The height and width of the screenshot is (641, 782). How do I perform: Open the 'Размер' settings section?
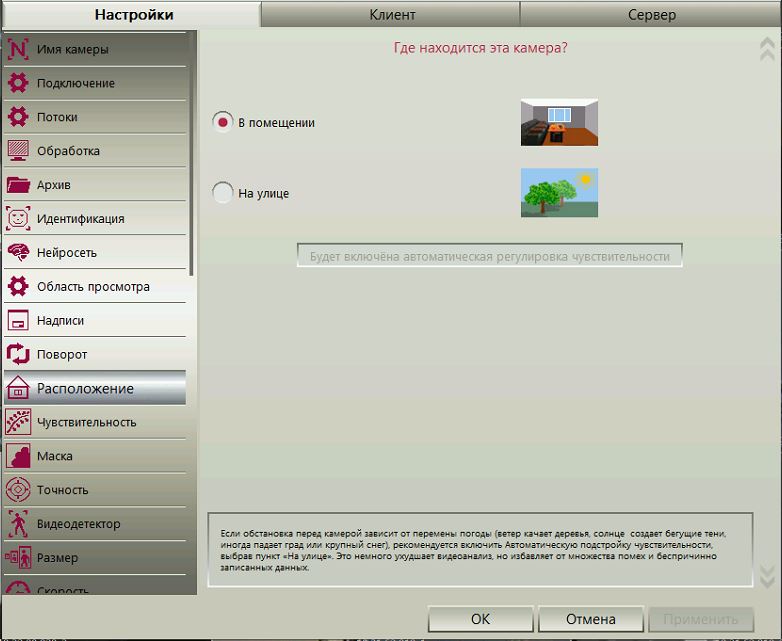point(95,558)
